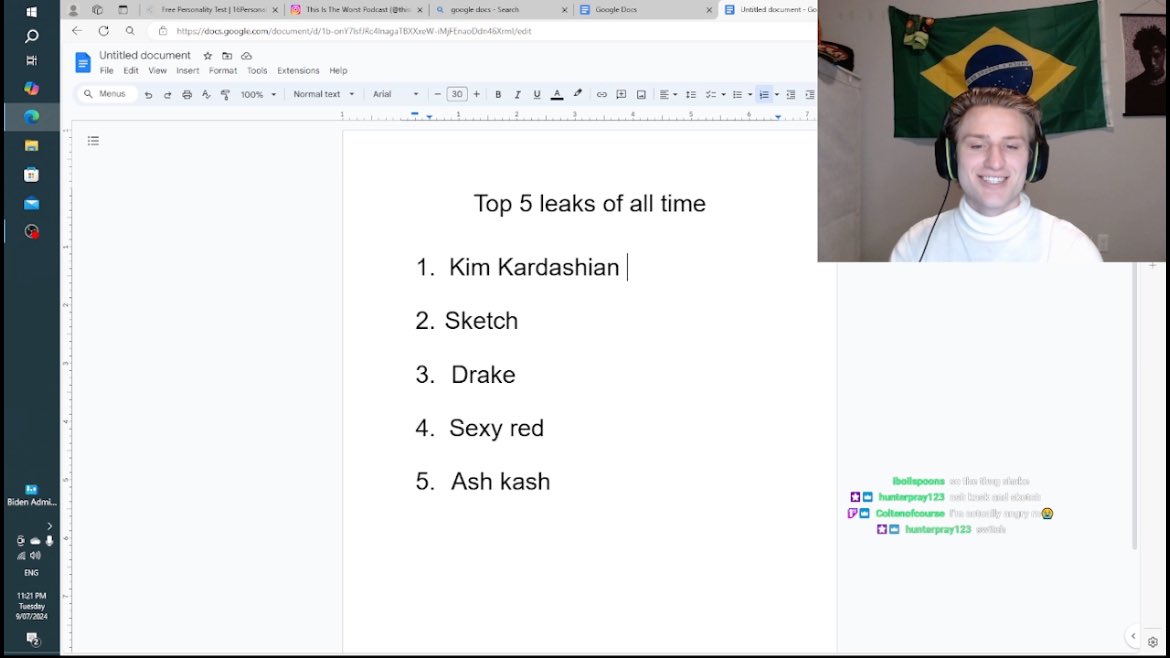Open the Arial font dropdown
Image resolution: width=1170 pixels, height=658 pixels.
[395, 94]
